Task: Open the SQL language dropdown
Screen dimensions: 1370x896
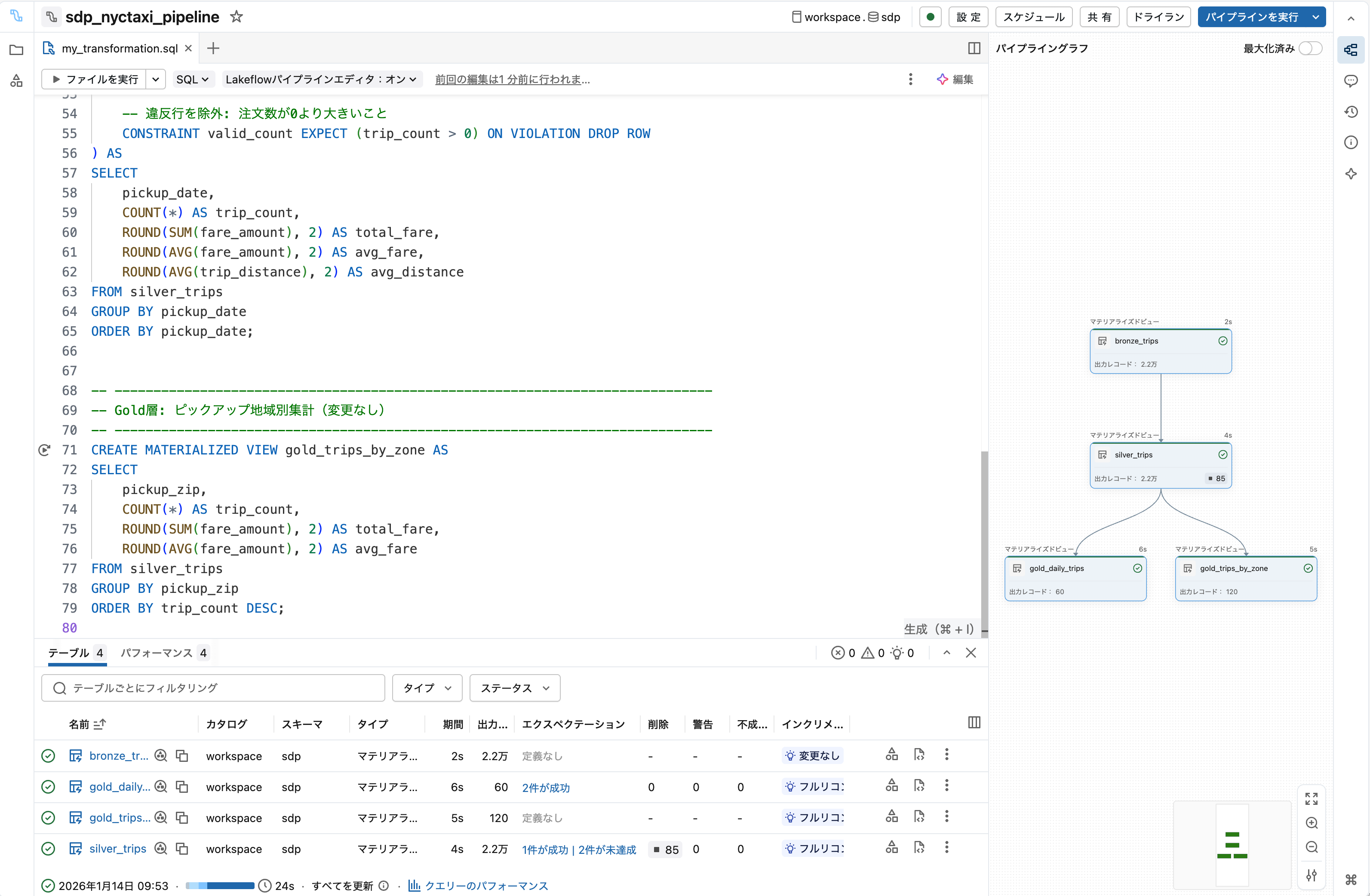Action: point(192,80)
